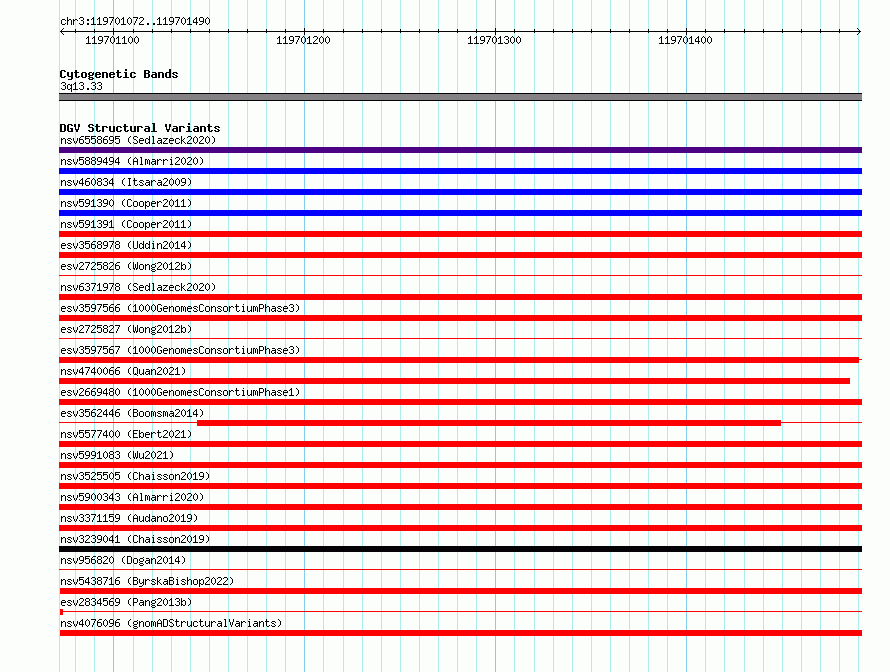Viewport: 890px width, 672px height.
Task: Select the red esv3597566 variant bar
Action: 460,318
